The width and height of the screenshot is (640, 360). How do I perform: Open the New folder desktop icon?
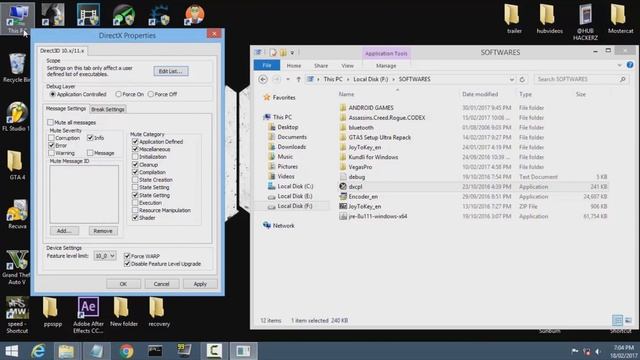[123, 312]
